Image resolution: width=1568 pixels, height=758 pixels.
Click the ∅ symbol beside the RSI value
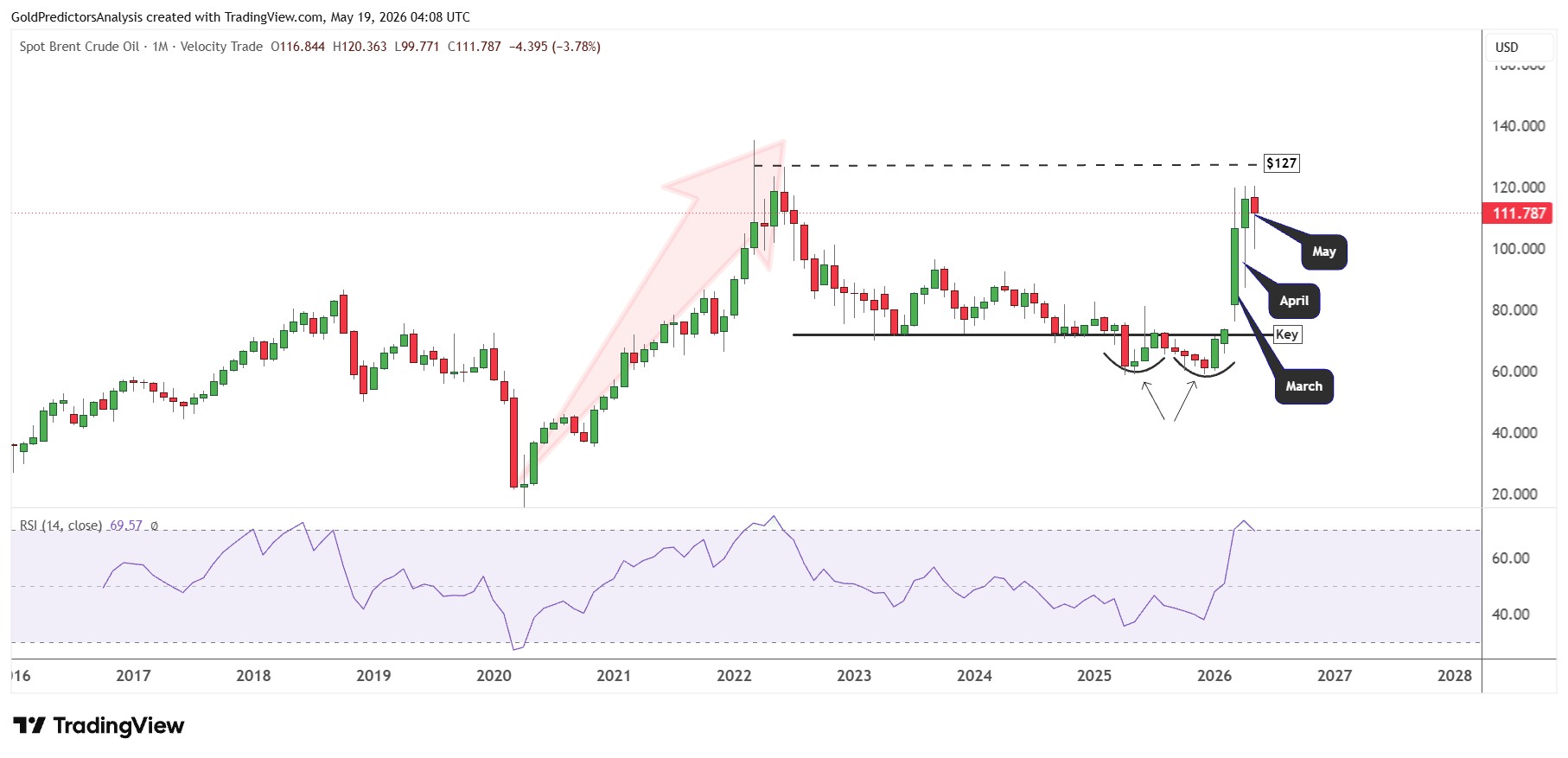tap(155, 526)
